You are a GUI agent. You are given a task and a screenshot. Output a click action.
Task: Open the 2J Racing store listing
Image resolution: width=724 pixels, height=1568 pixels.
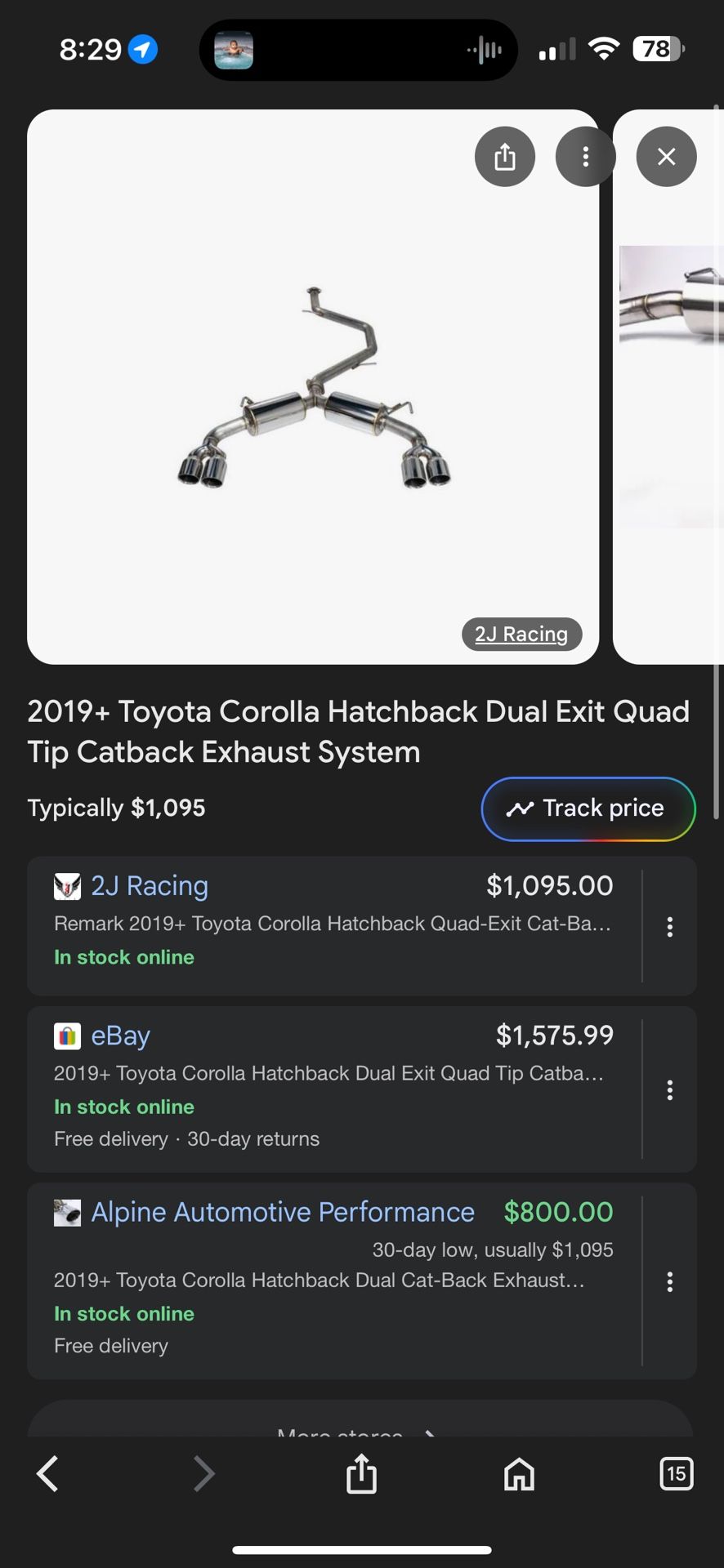pos(150,886)
